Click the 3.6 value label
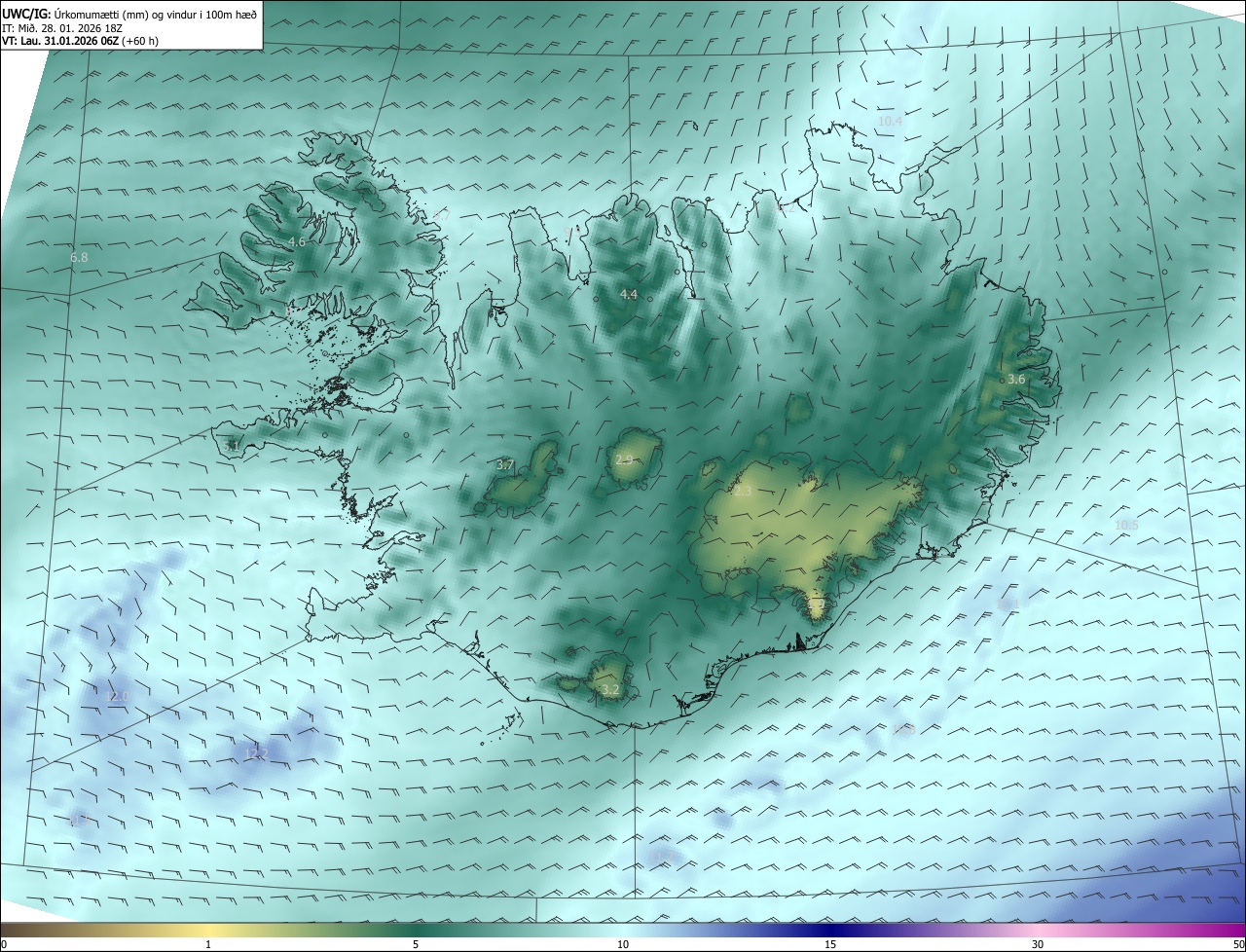Screen dimensions: 1246x952 coord(1015,379)
